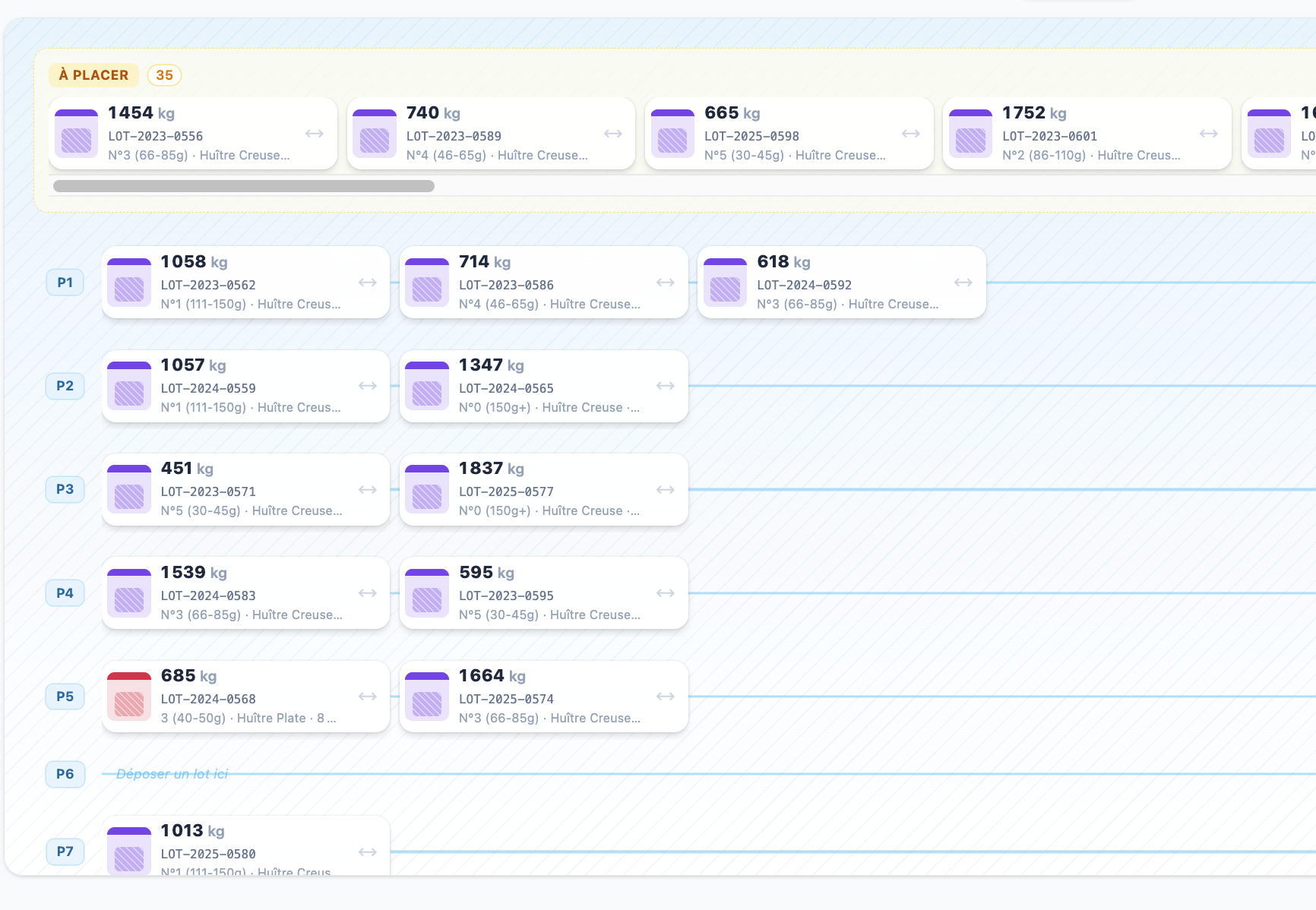Click the lot icon for LOT-2024-0583

point(129,592)
